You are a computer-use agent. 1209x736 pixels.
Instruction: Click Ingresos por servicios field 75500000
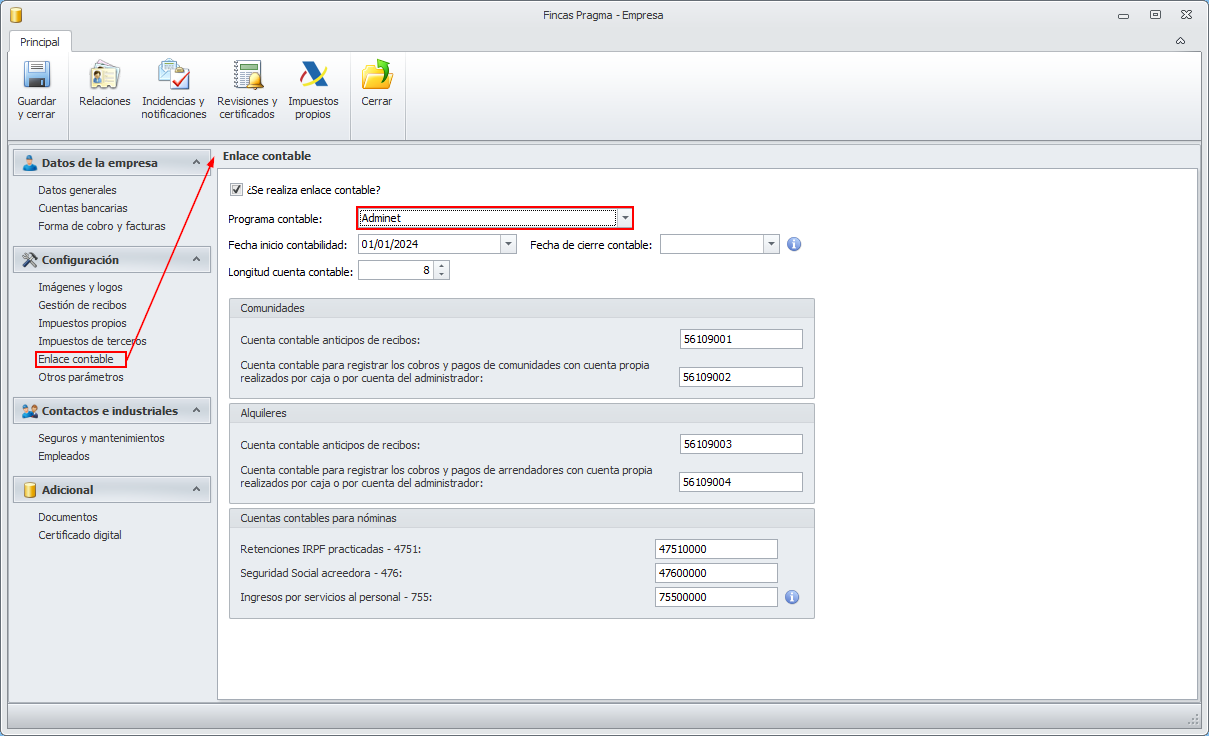(x=716, y=597)
